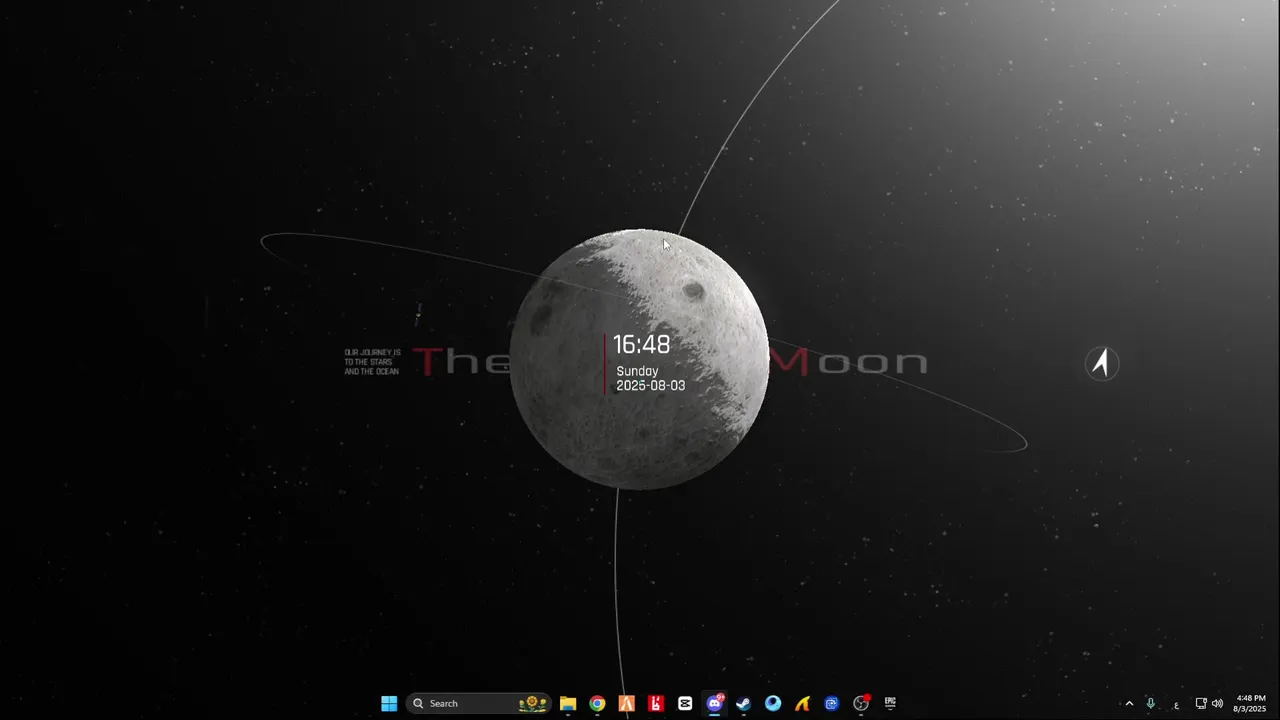Click the white arrow icon on wallpaper
Screen dimensions: 1280x720
click(x=1101, y=363)
